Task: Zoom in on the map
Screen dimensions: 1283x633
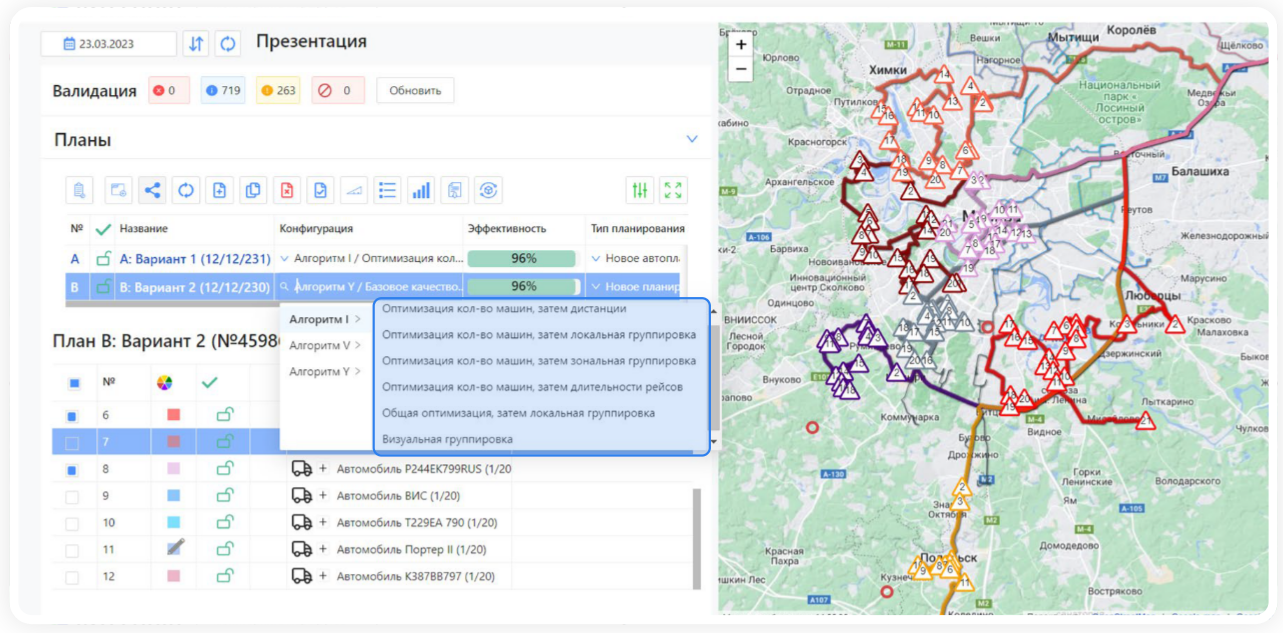Action: pyautogui.click(x=741, y=45)
